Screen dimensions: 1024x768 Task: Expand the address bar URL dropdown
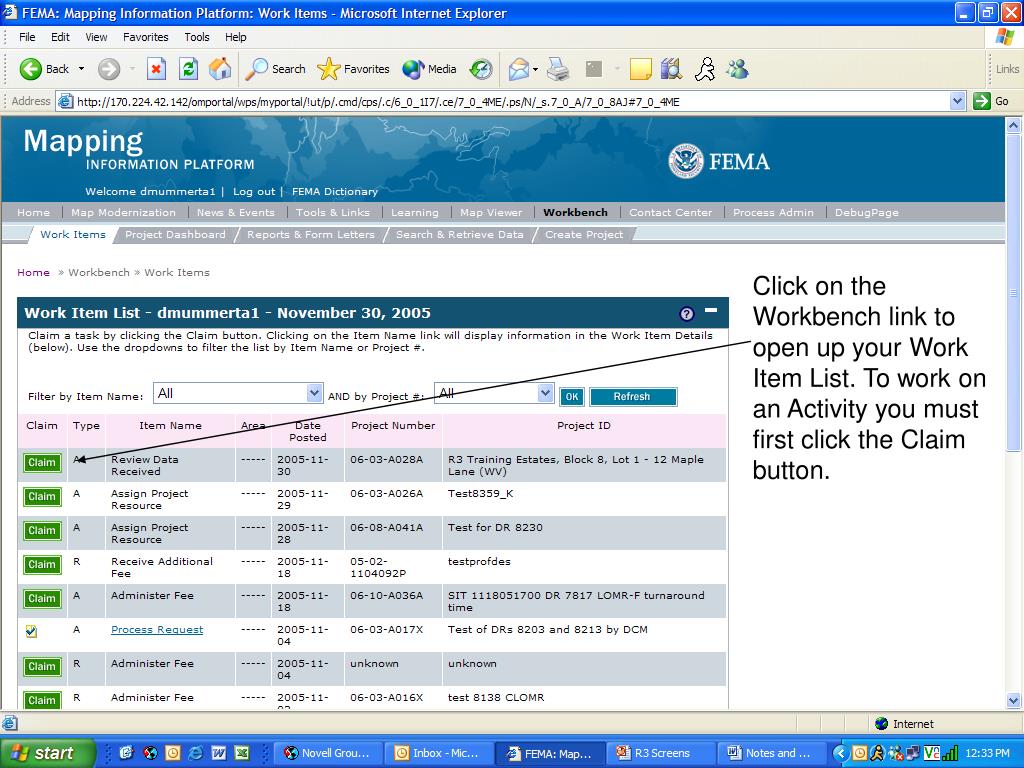[957, 101]
